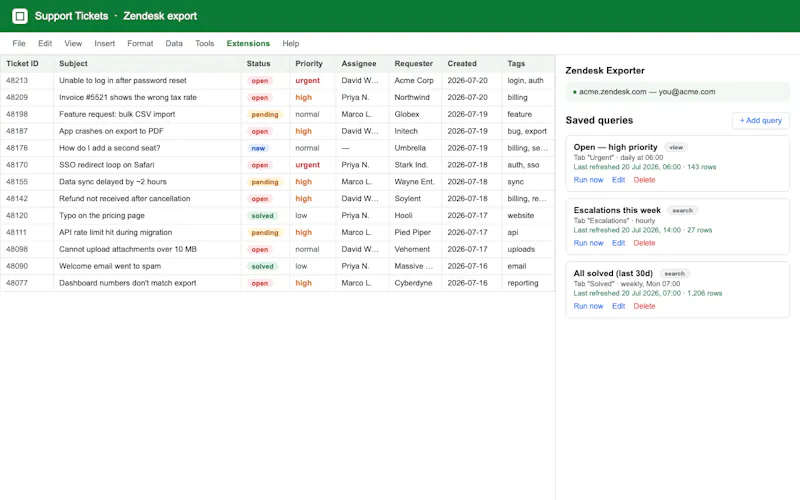Select the 'reporting' tags cell

[x=528, y=283]
